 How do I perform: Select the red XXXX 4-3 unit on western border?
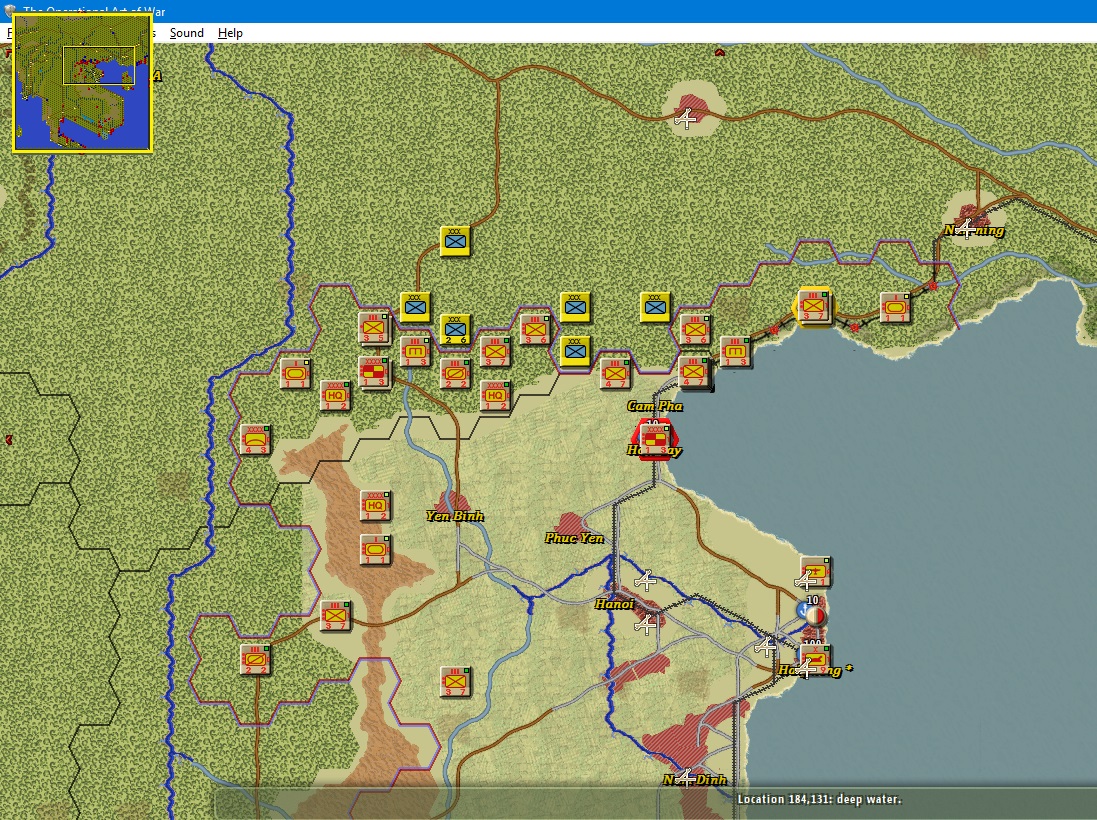point(255,440)
